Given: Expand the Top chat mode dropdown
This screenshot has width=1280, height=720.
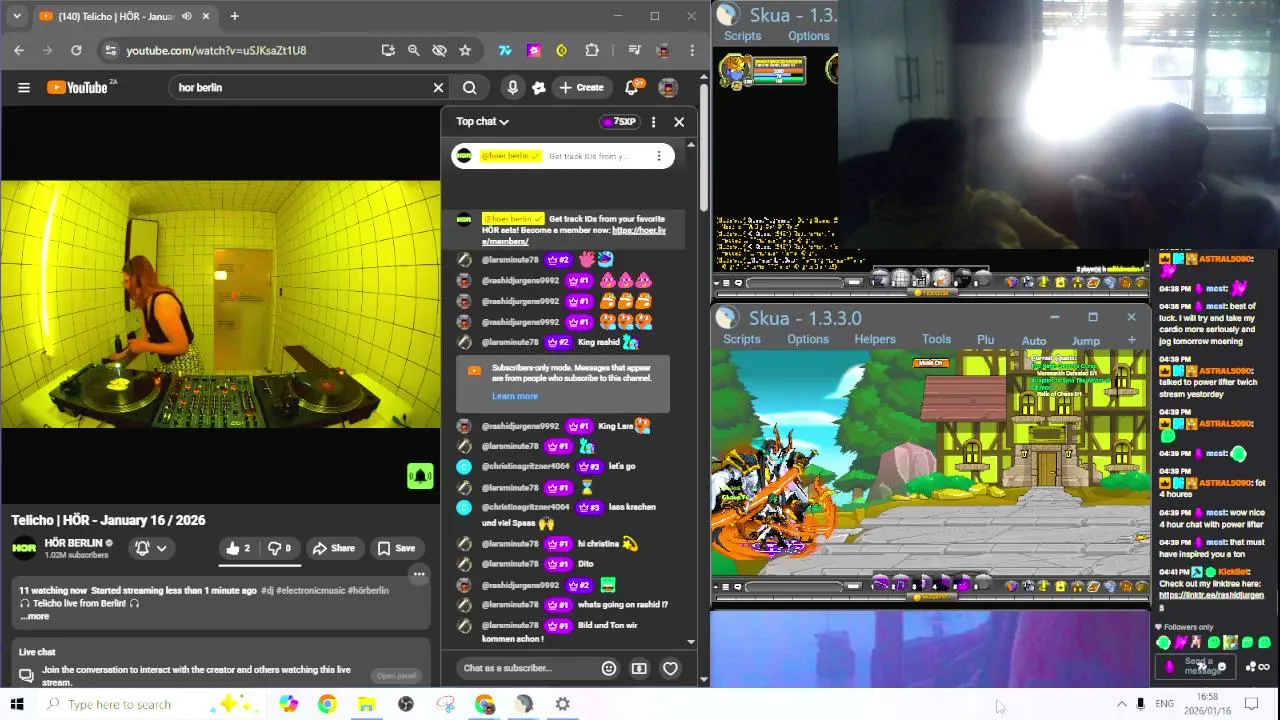Looking at the screenshot, I should [x=482, y=121].
